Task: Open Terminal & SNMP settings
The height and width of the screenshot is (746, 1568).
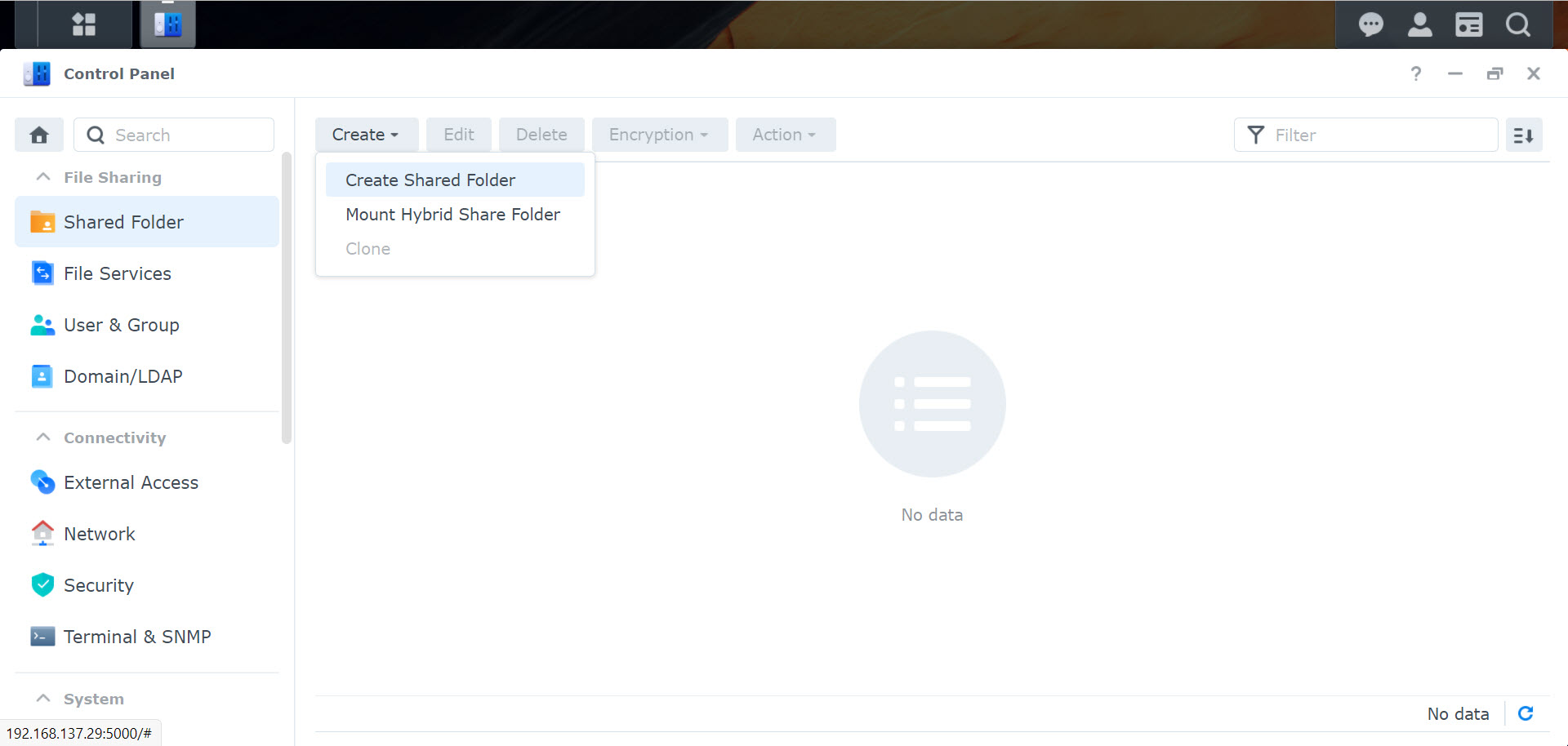Action: [x=137, y=637]
